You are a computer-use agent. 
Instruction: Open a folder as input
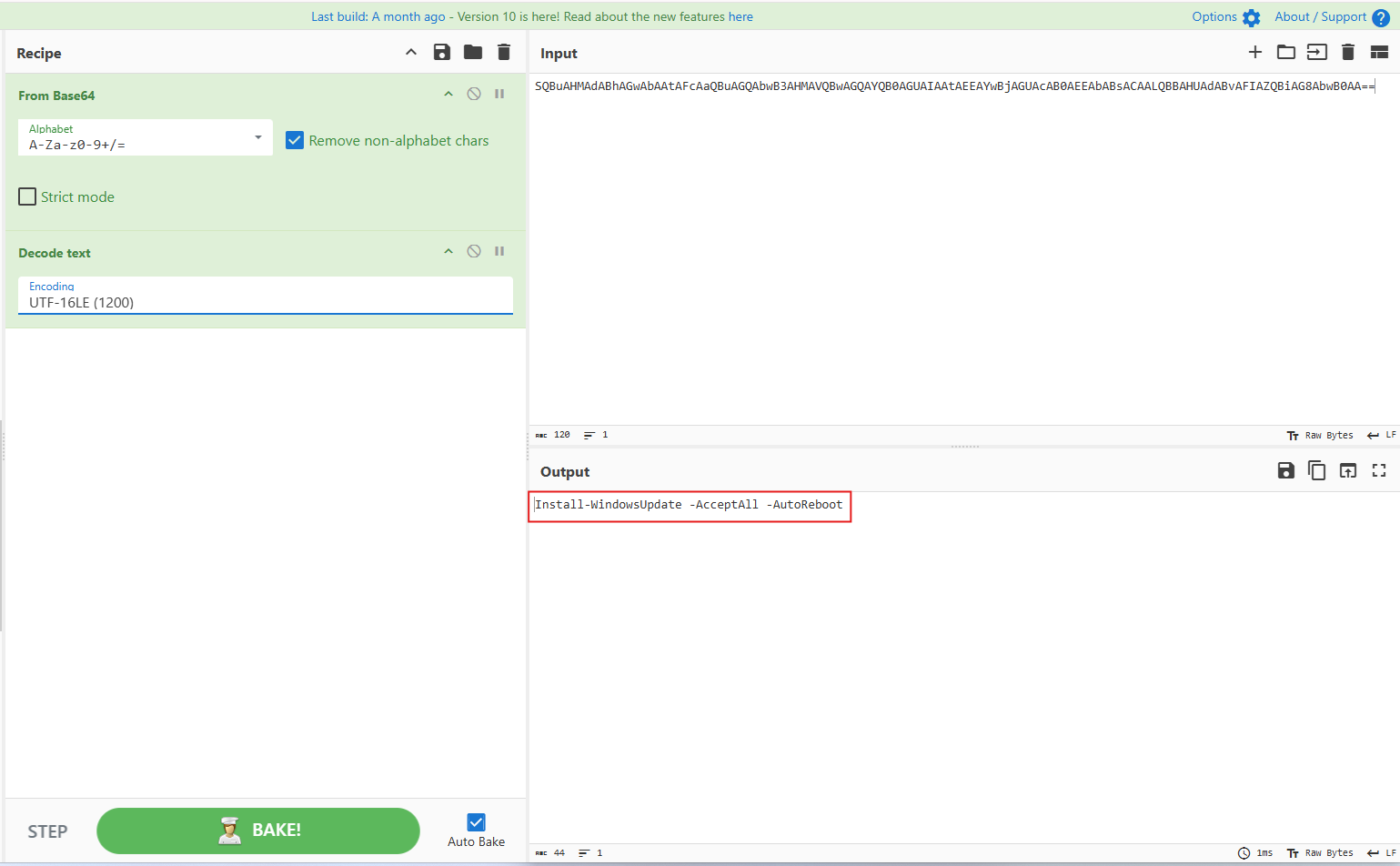[1286, 53]
